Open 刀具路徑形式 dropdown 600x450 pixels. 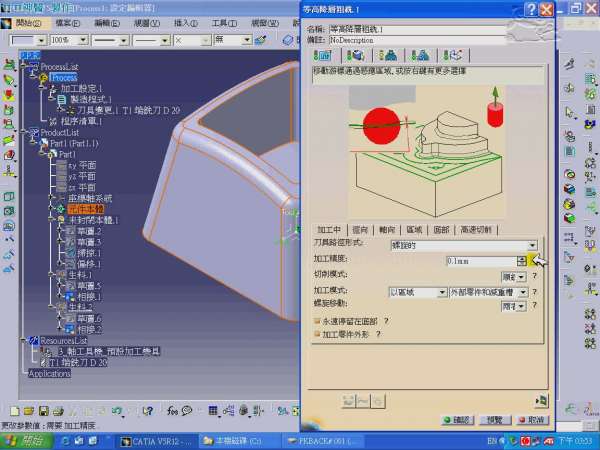tap(532, 244)
